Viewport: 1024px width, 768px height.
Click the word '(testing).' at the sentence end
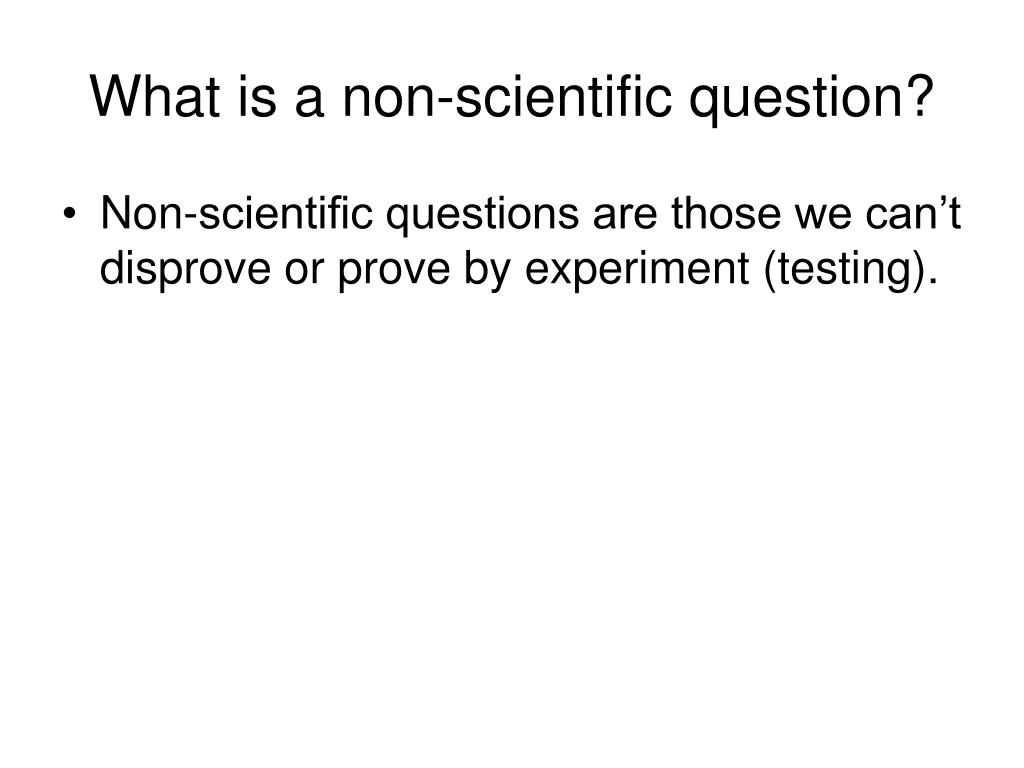coord(850,271)
